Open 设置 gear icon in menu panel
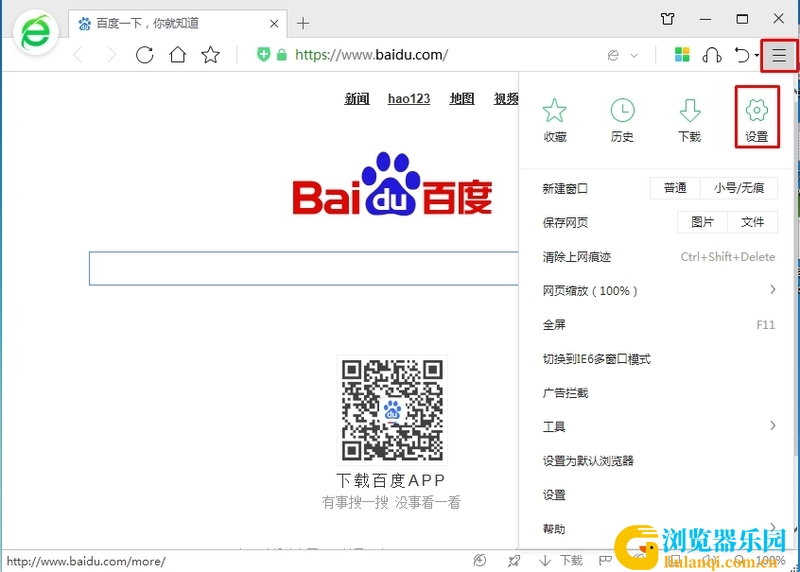The height and width of the screenshot is (572, 800). click(757, 120)
